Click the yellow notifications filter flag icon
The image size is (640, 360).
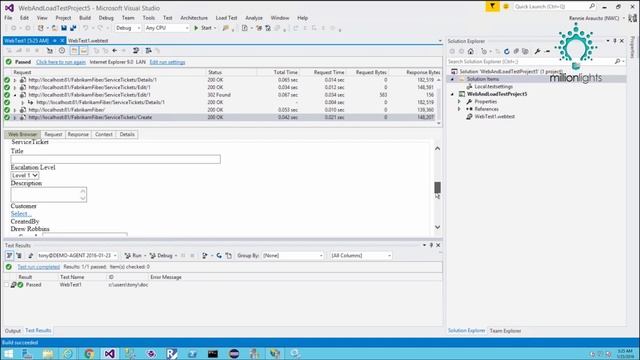[x=492, y=6]
